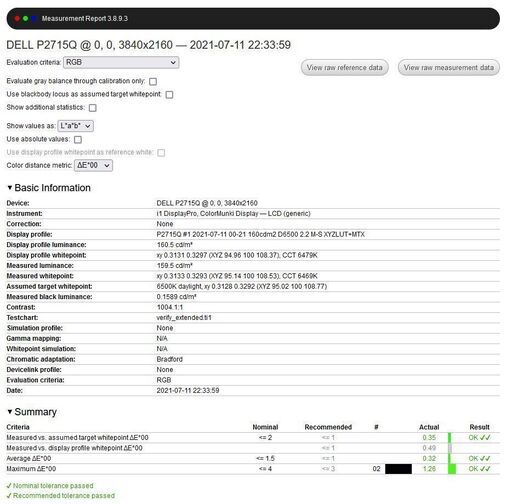
Task: Click View raw reference data button
Action: pos(345,68)
